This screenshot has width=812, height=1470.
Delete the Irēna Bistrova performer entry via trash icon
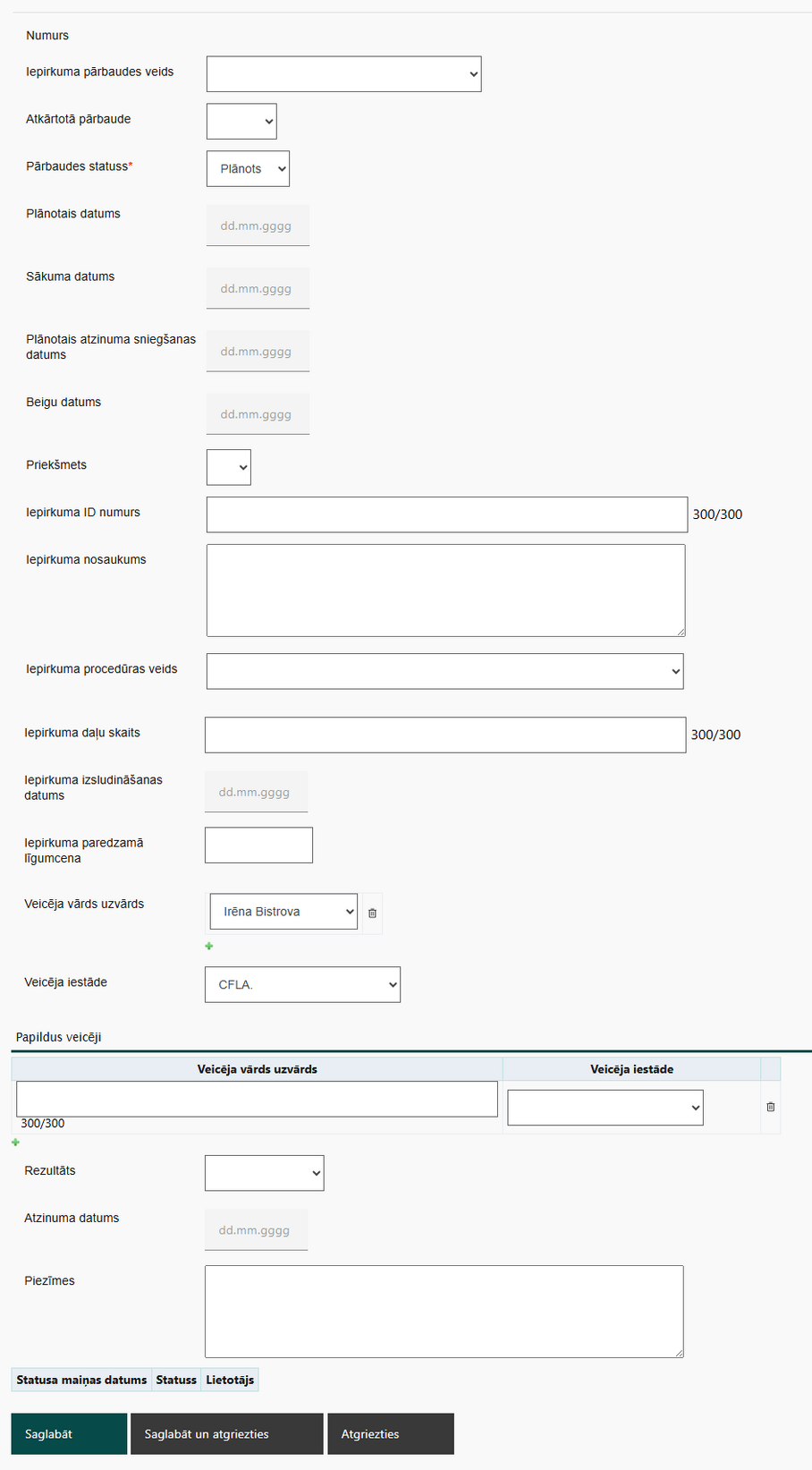(372, 913)
